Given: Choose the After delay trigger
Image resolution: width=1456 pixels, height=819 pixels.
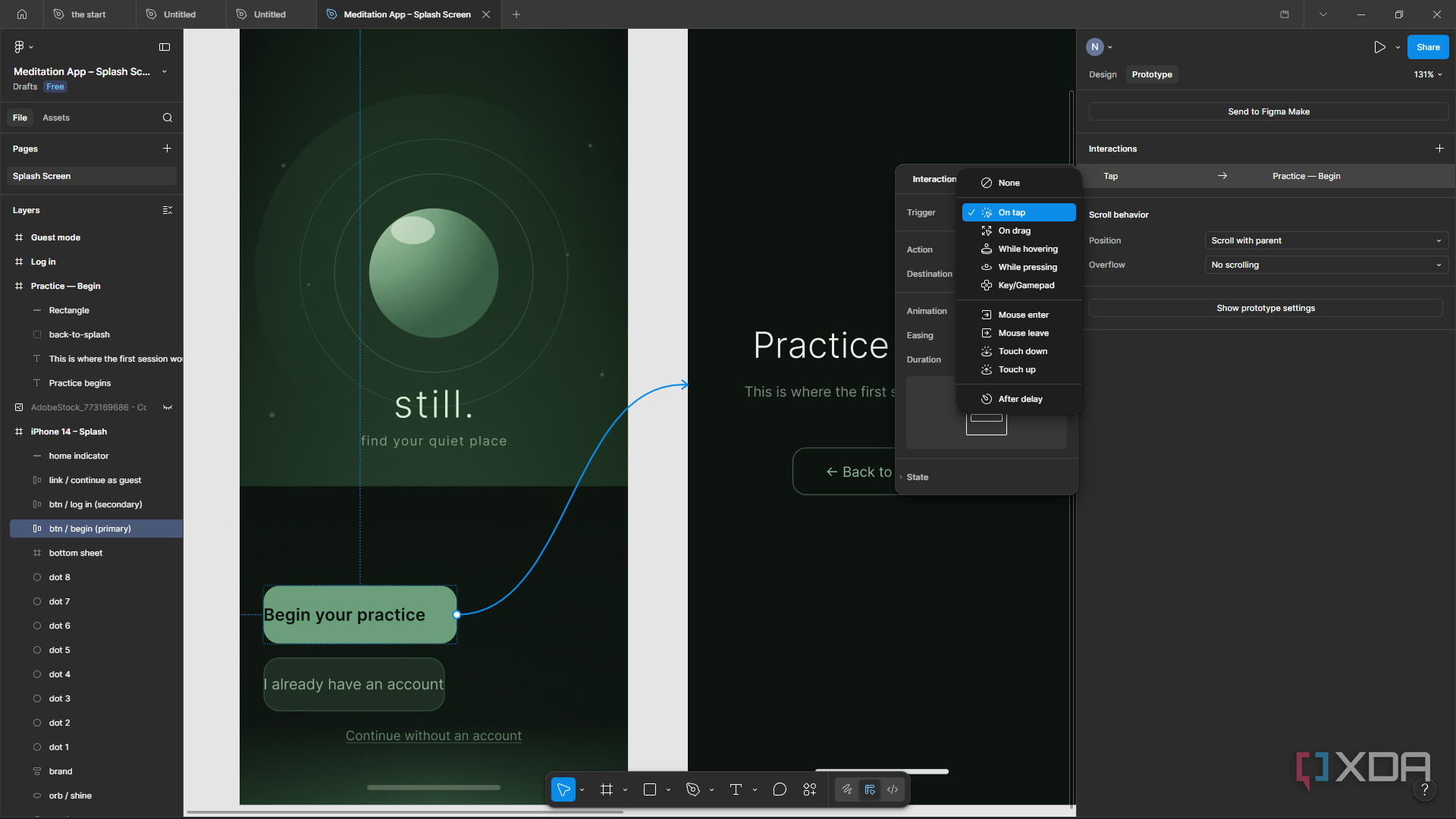Looking at the screenshot, I should [x=1018, y=399].
